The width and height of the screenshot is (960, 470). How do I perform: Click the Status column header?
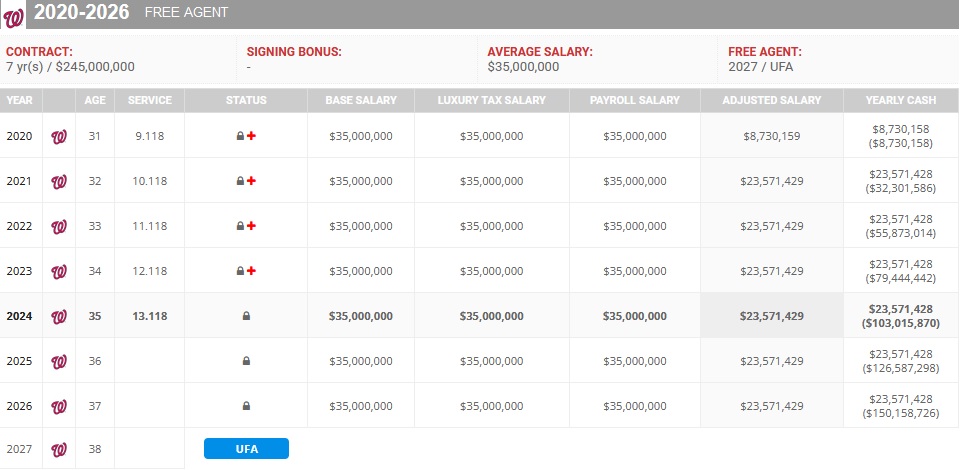click(246, 100)
